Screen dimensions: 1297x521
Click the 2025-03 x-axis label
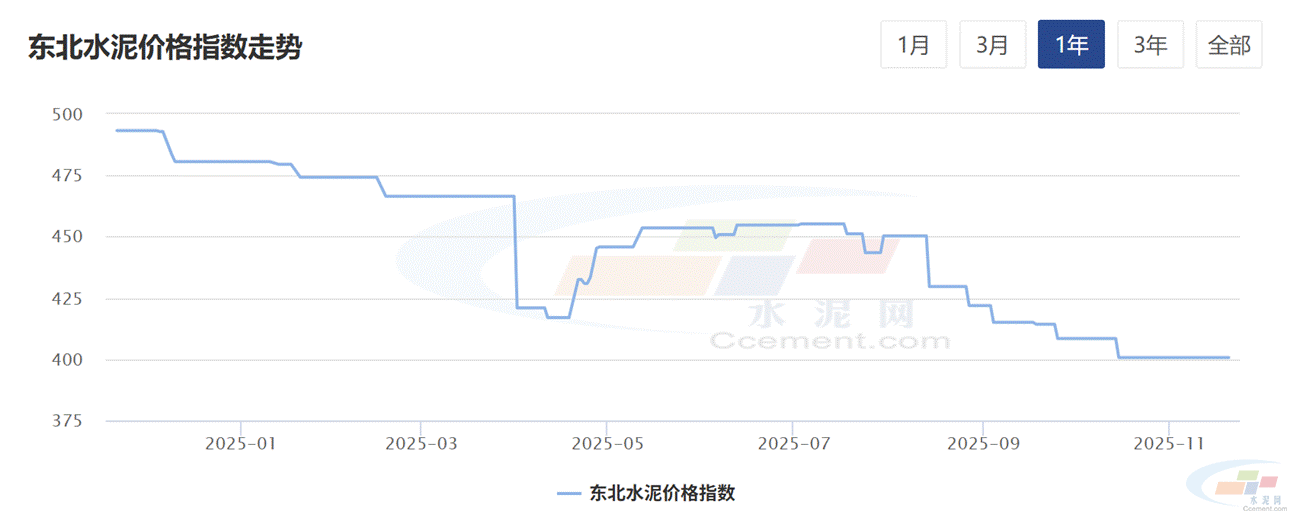coord(421,443)
